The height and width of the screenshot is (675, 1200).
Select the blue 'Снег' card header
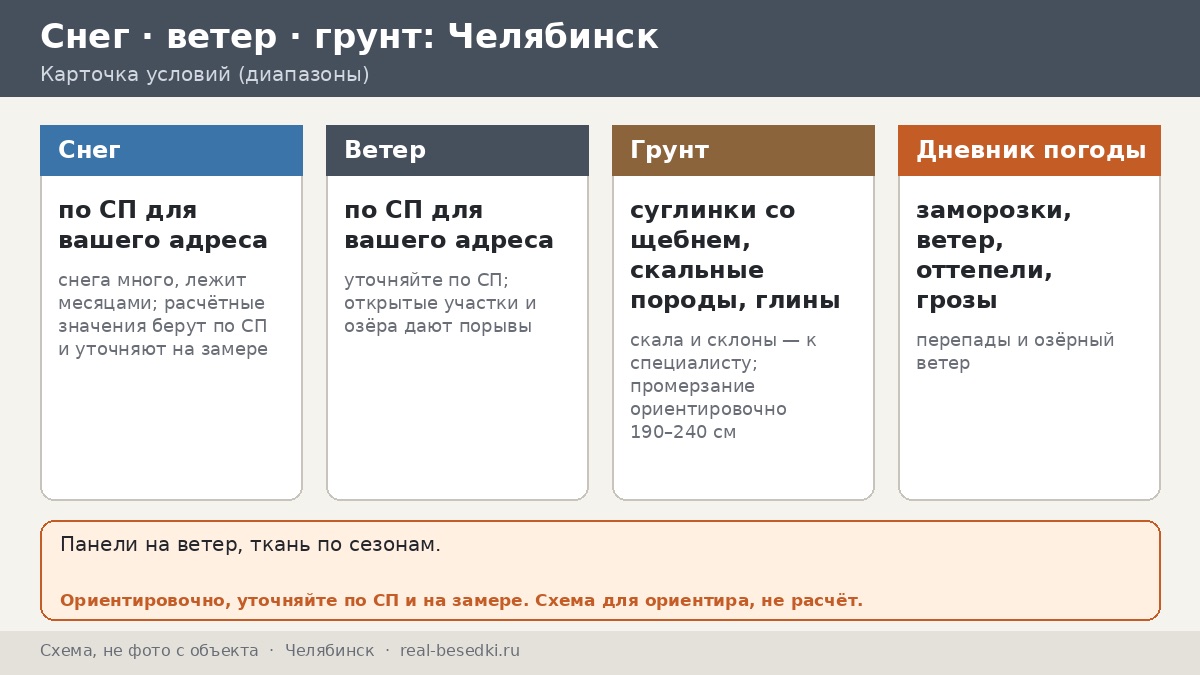(171, 150)
